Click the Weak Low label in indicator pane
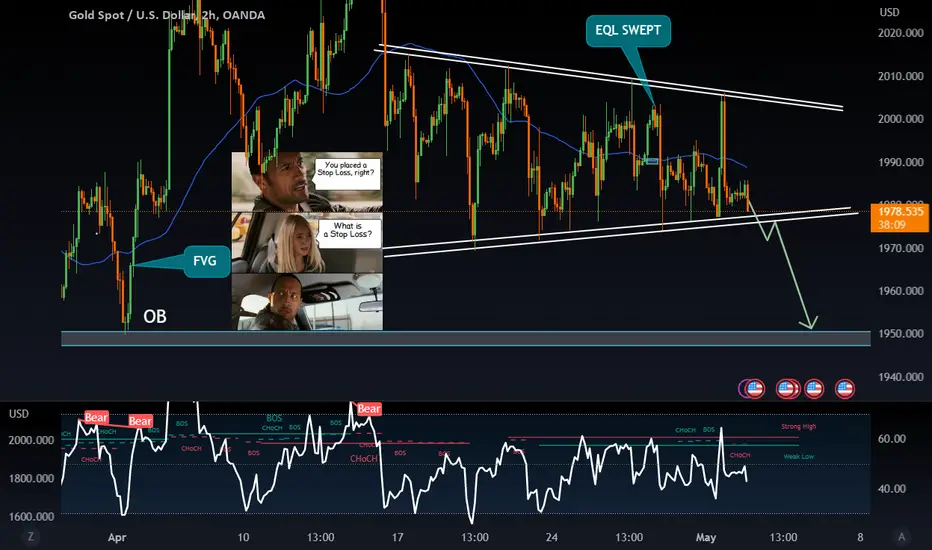 tap(798, 457)
